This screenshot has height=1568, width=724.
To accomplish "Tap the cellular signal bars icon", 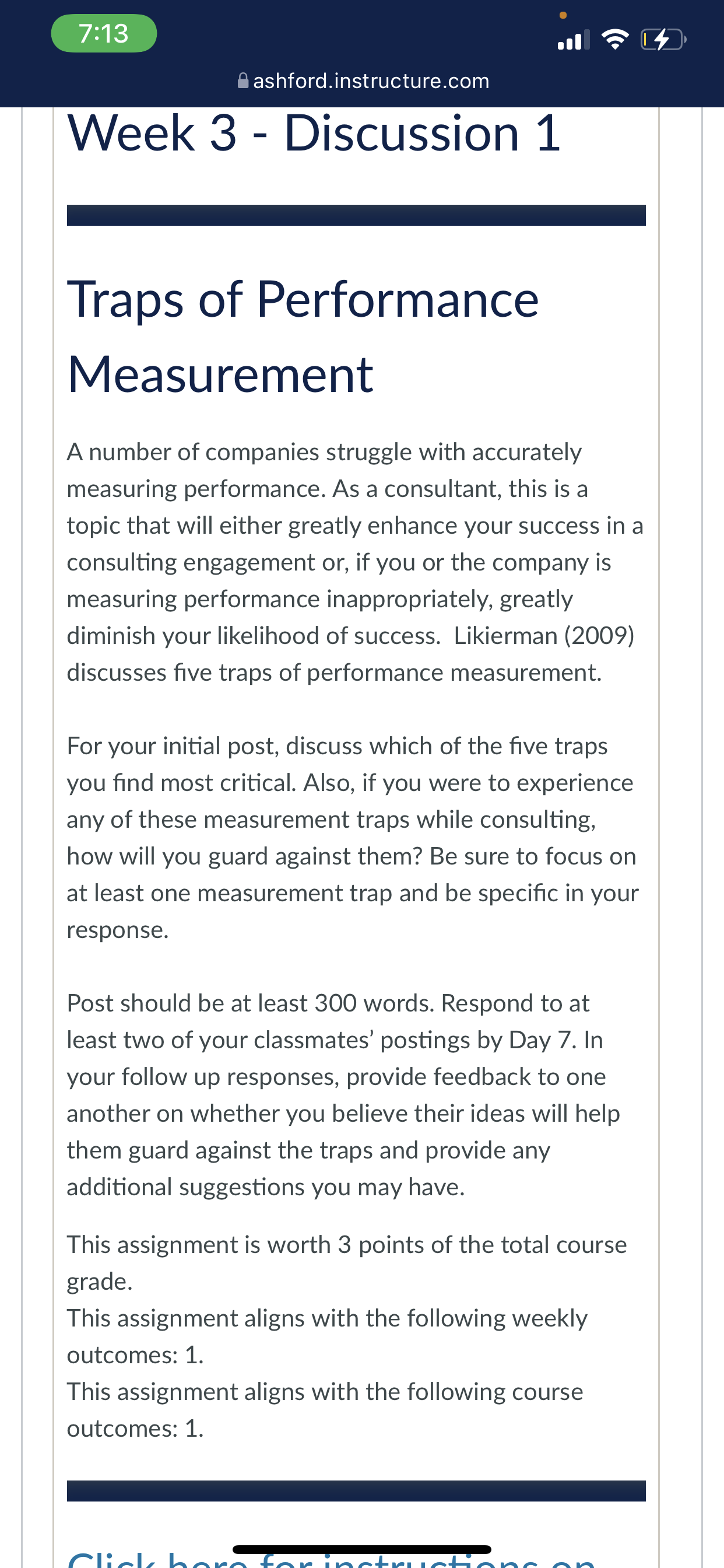I will (573, 40).
